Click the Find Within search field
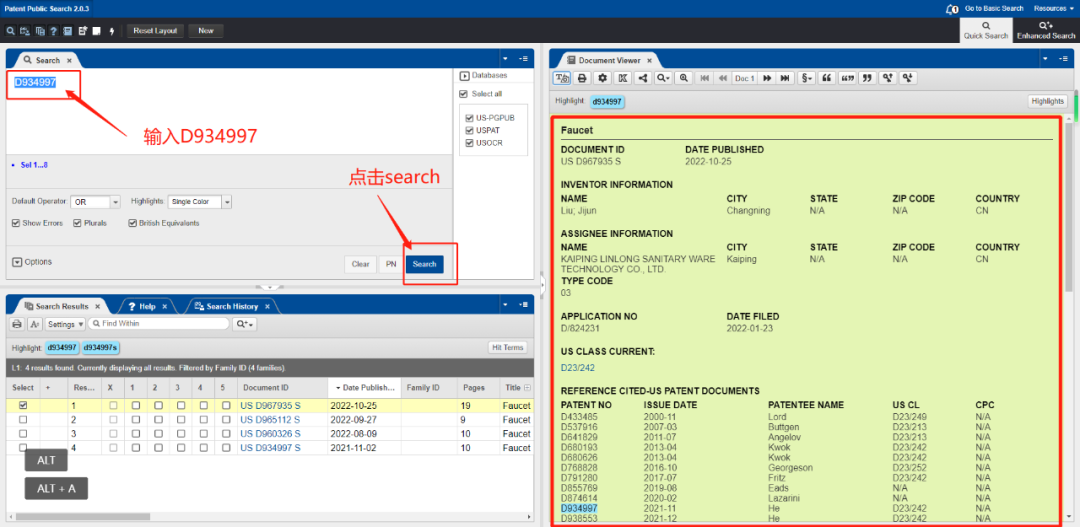The height and width of the screenshot is (527, 1080). pos(160,324)
